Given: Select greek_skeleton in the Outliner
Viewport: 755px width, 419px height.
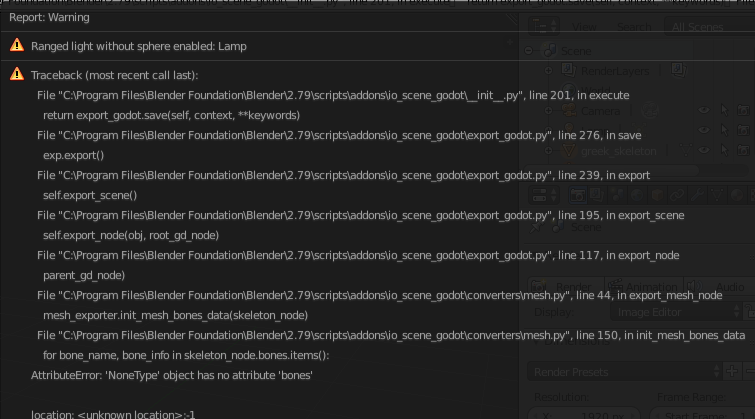Looking at the screenshot, I should pyautogui.click(x=619, y=151).
